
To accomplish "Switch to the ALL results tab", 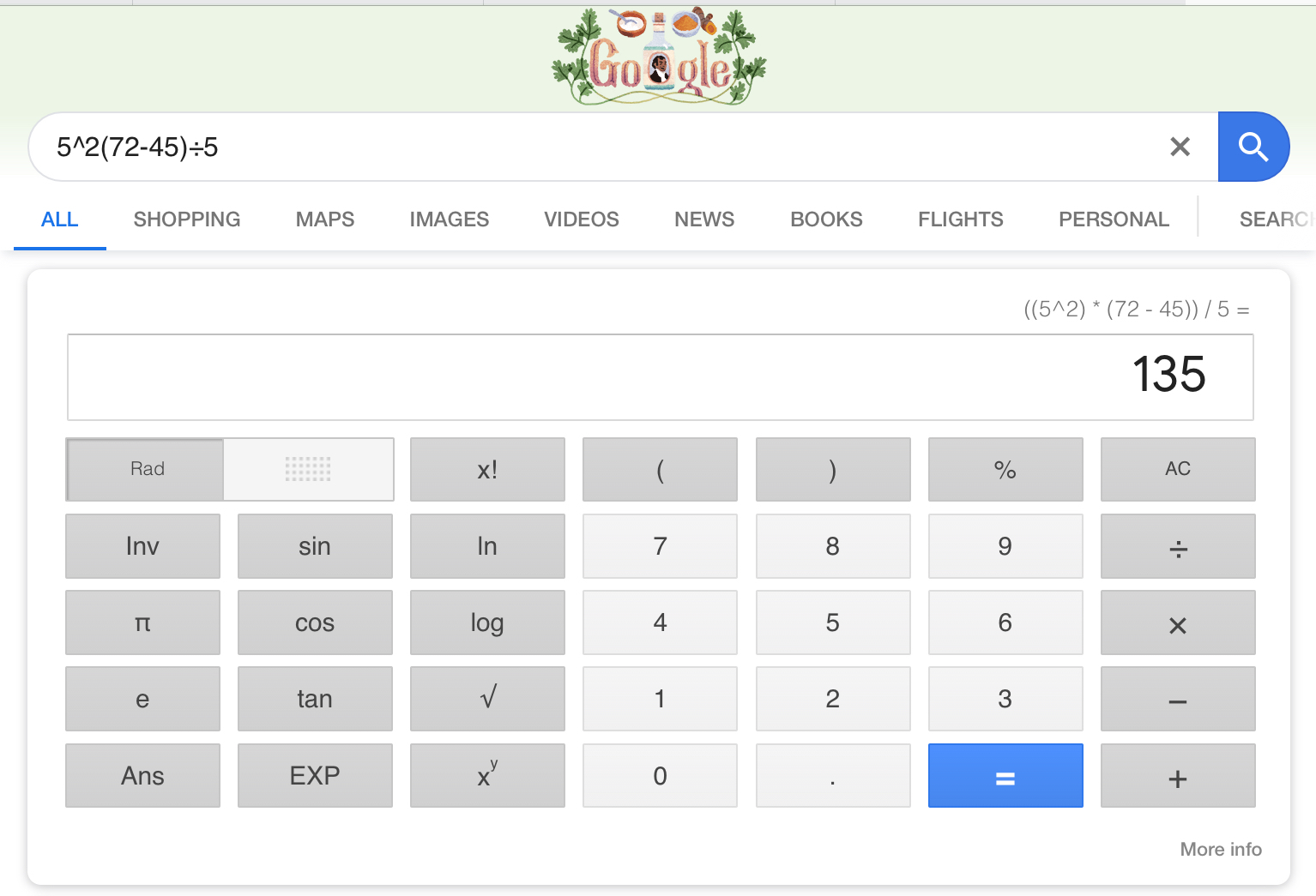I will pyautogui.click(x=60, y=219).
